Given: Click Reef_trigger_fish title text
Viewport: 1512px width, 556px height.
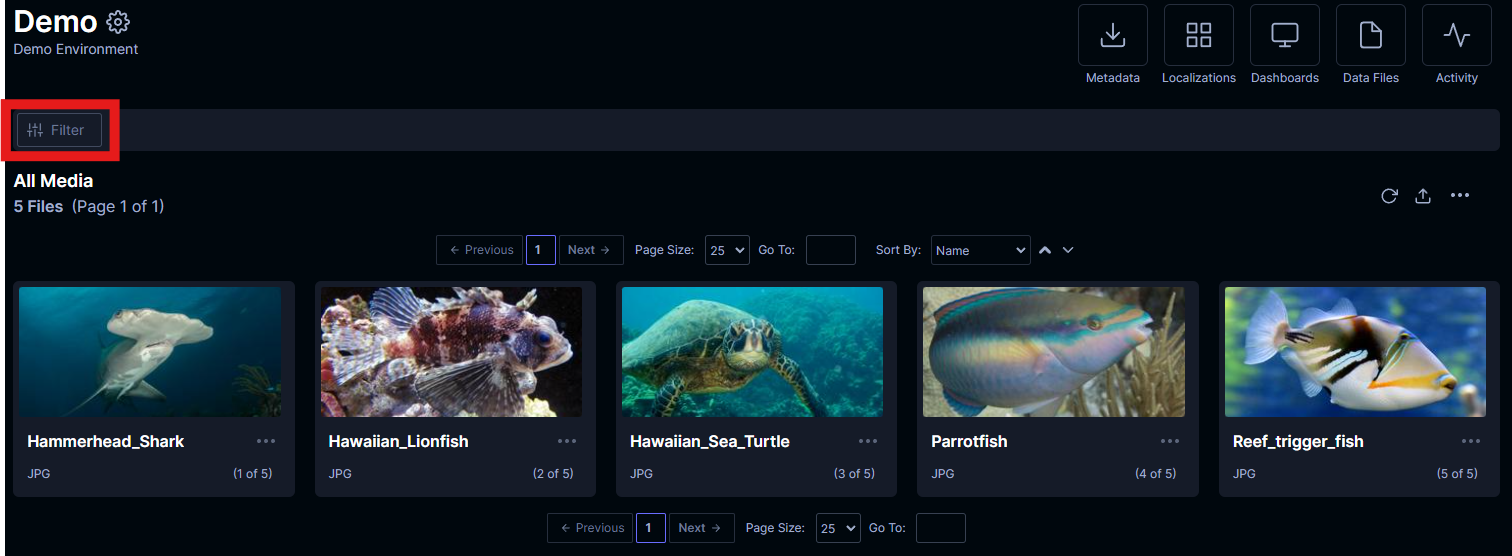Looking at the screenshot, I should pyautogui.click(x=1298, y=441).
